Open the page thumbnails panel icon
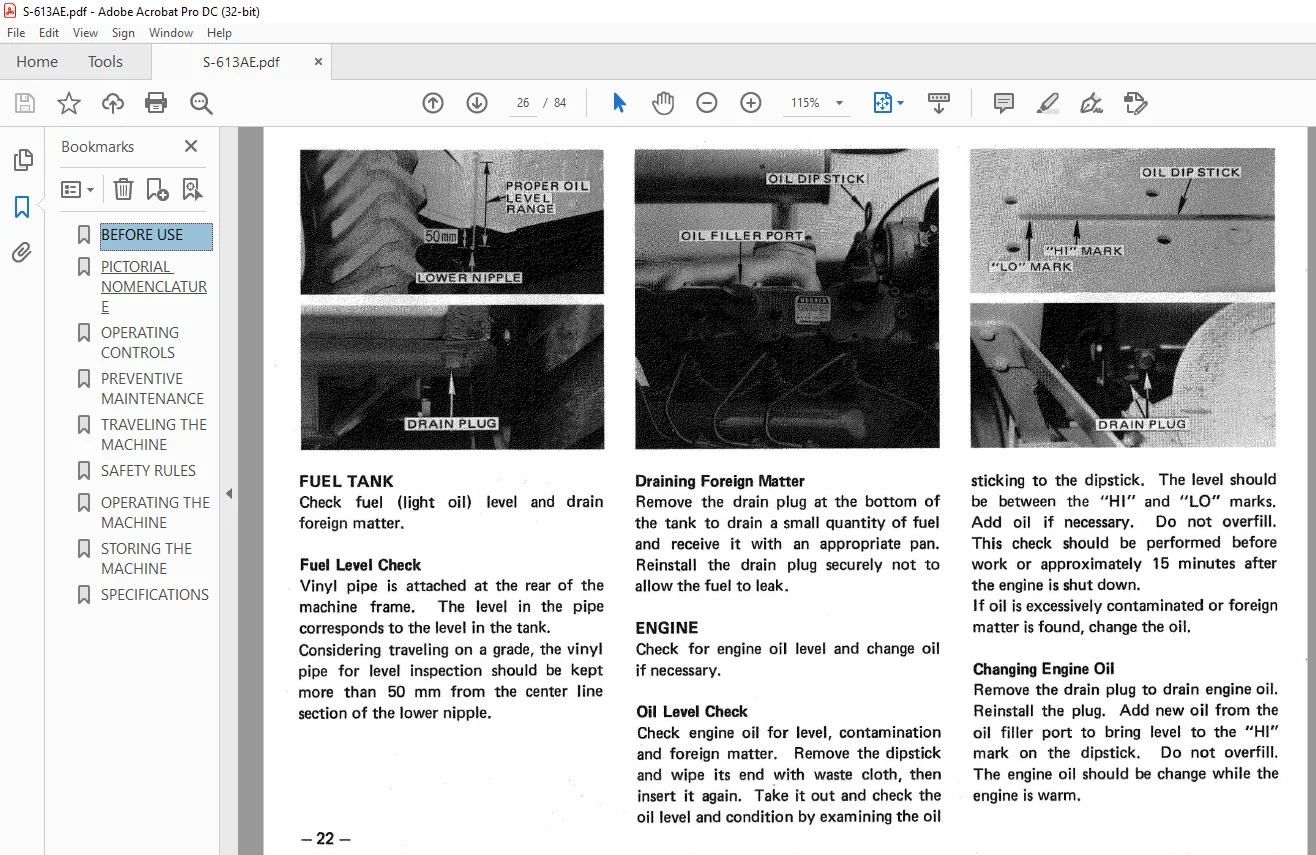The width and height of the screenshot is (1316, 855). click(x=22, y=160)
